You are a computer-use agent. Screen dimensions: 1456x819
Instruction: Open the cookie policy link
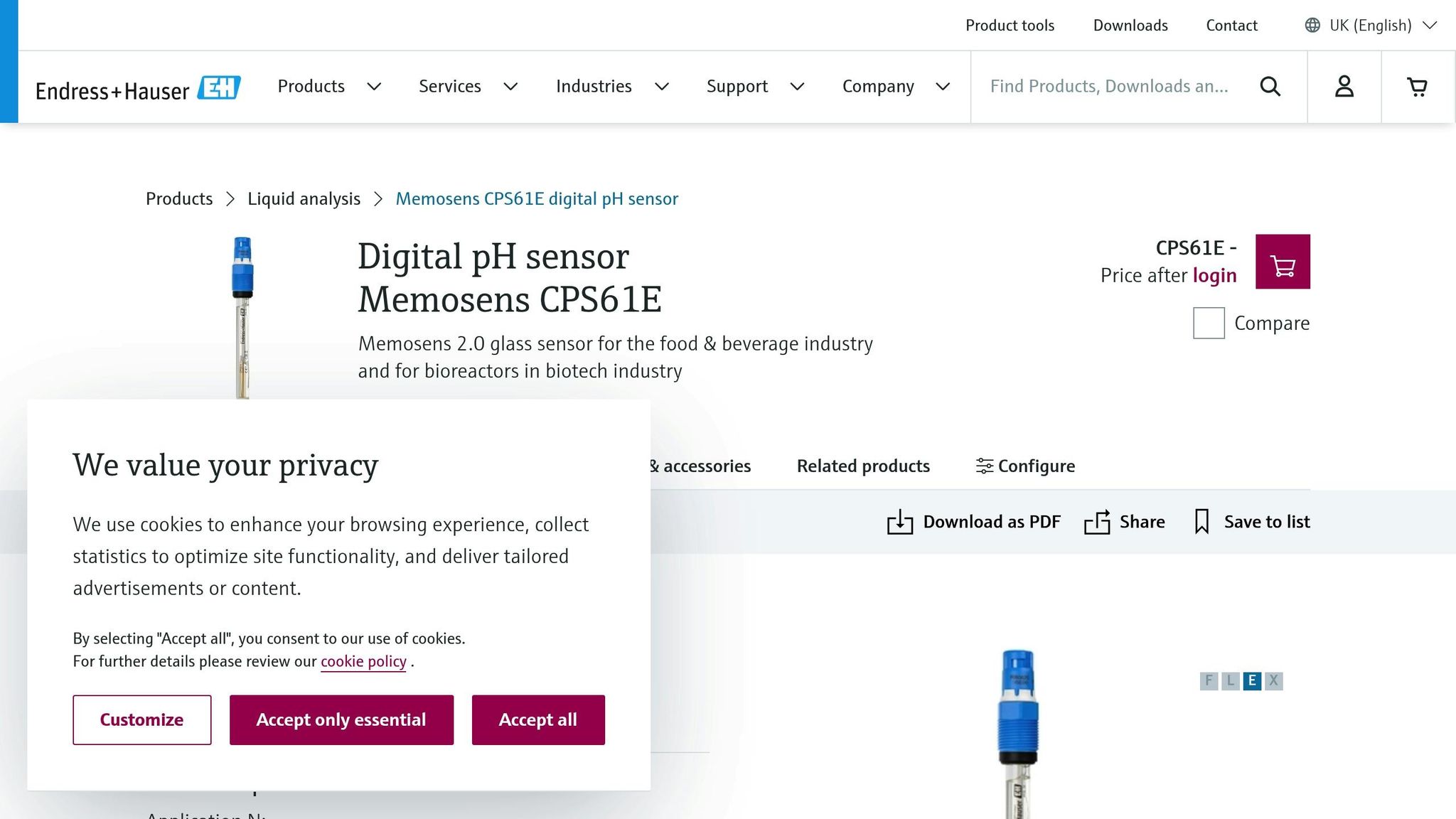[363, 661]
